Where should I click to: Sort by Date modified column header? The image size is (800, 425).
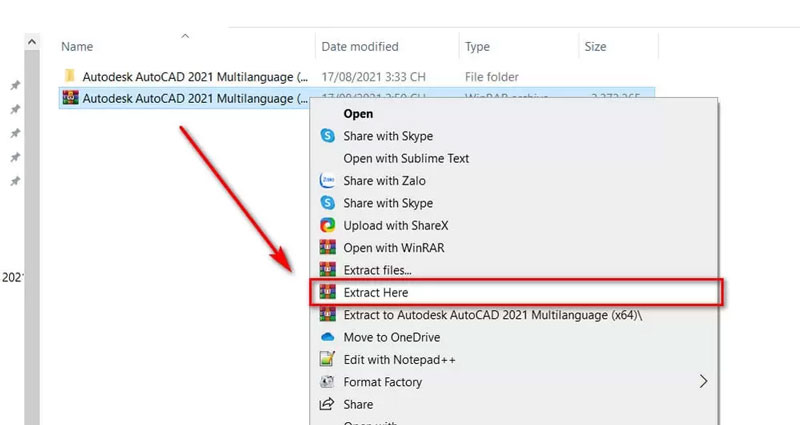360,46
